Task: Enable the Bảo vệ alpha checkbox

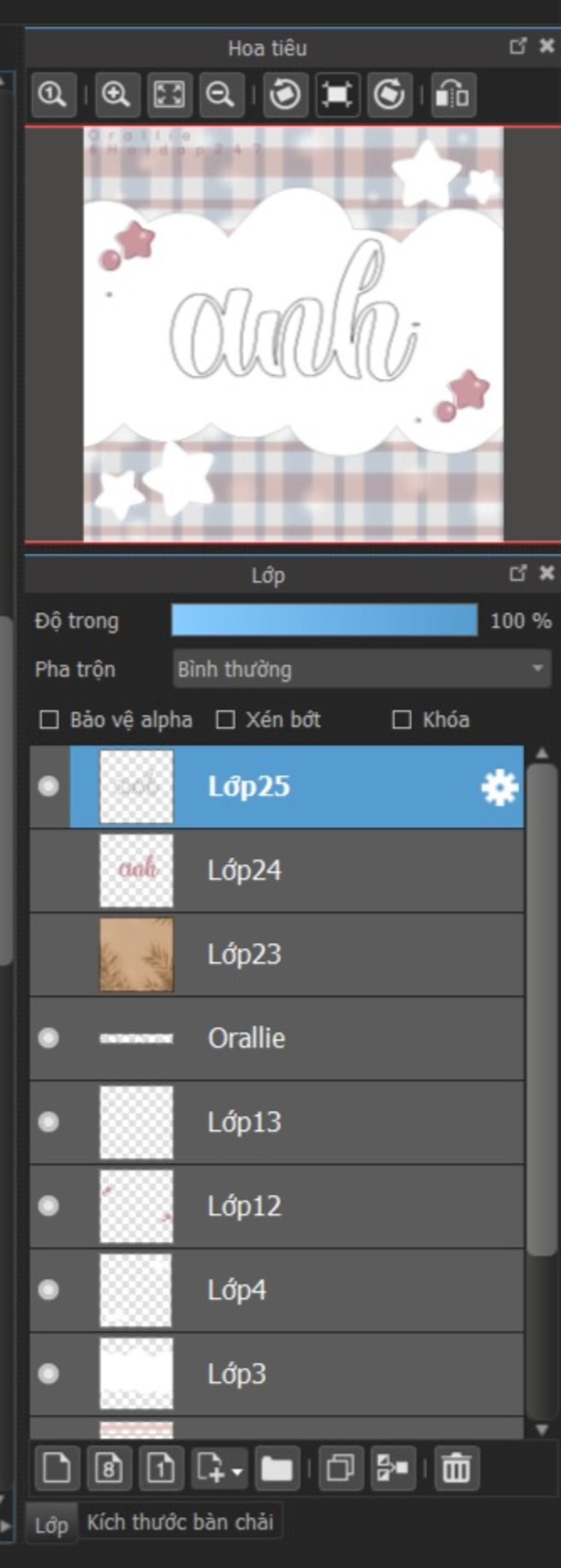Action: pyautogui.click(x=49, y=720)
